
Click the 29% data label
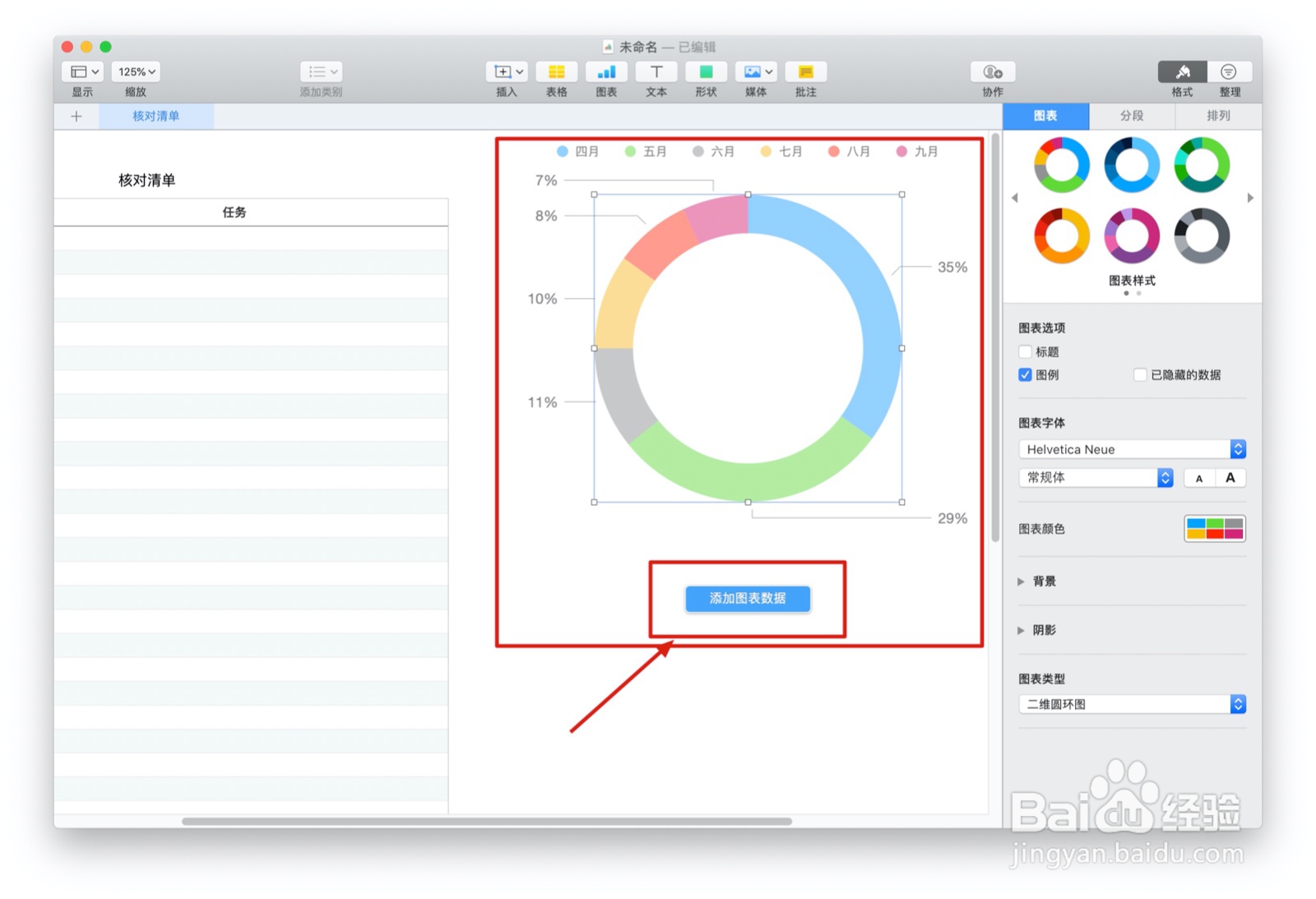(x=952, y=518)
